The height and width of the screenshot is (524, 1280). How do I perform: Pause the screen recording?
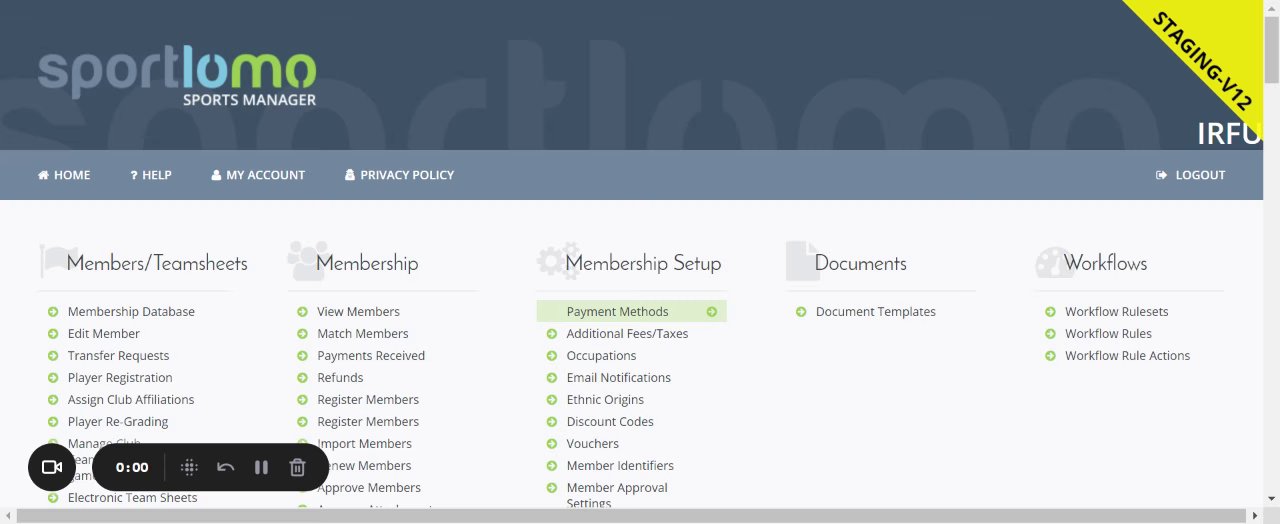(261, 467)
